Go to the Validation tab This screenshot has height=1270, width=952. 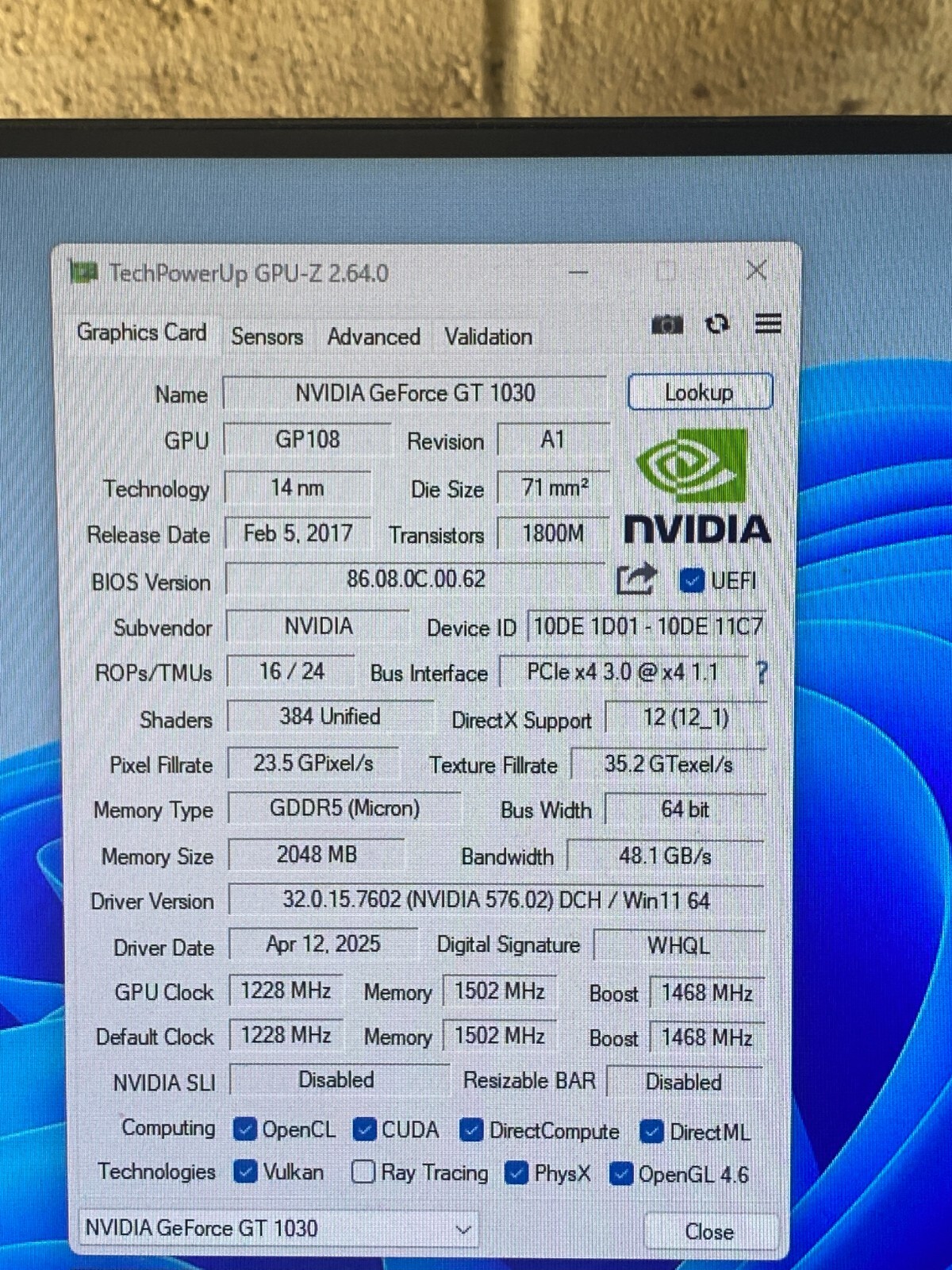click(x=488, y=337)
